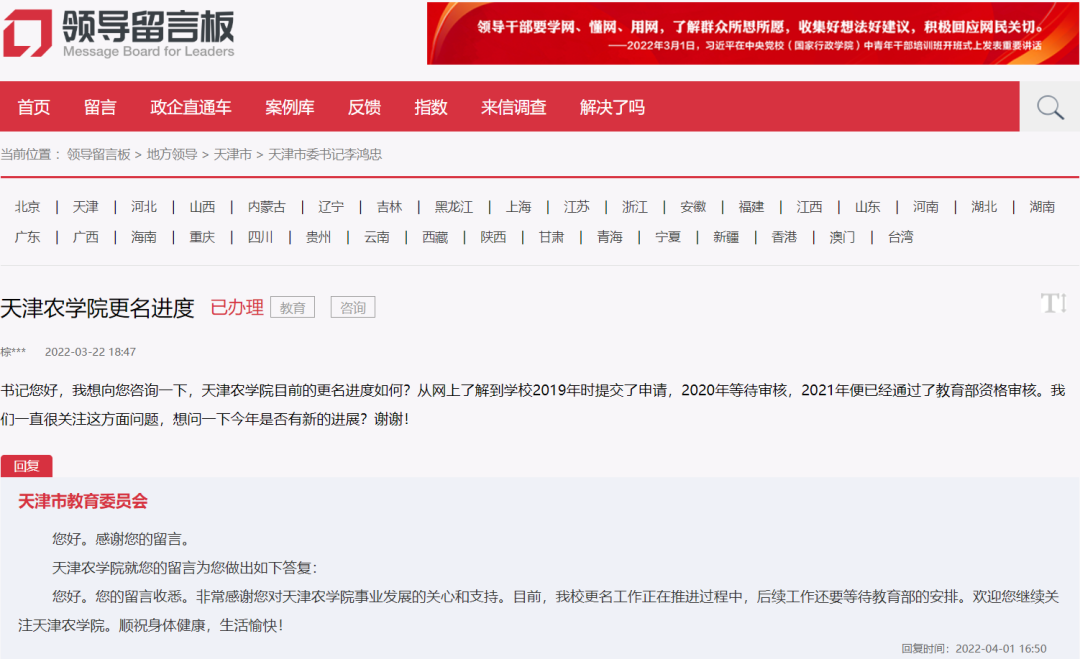The image size is (1080, 659).
Task: Adjust text size with the T icon
Action: tap(1054, 303)
